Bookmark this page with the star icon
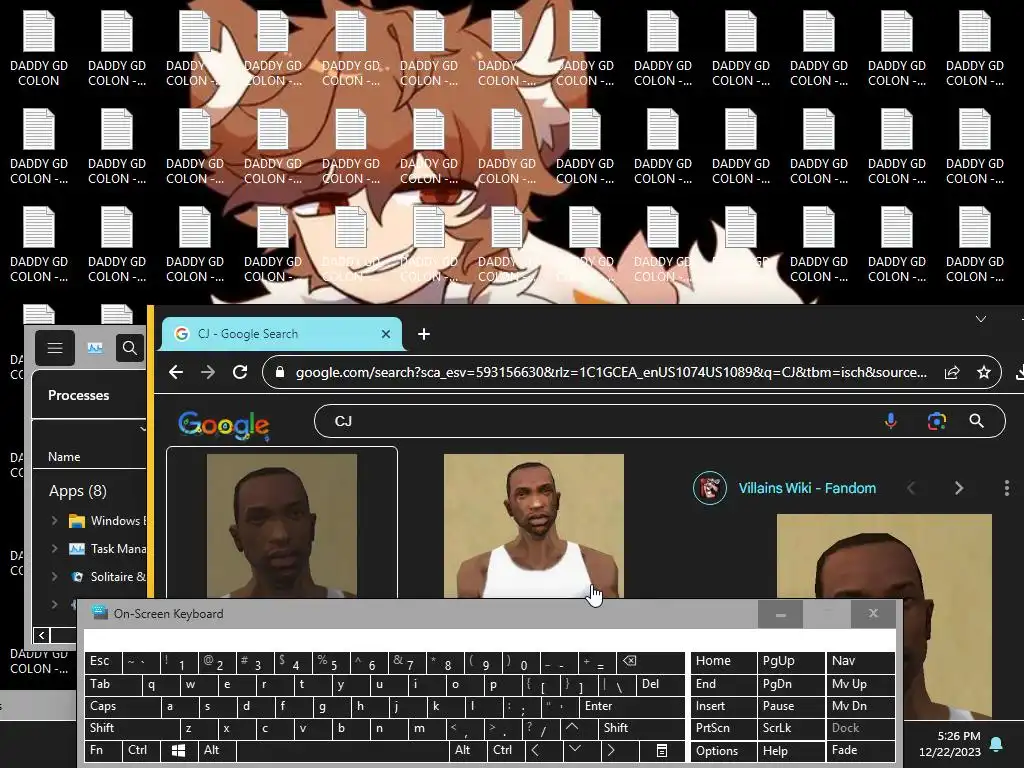Image resolution: width=1024 pixels, height=768 pixels. tap(984, 372)
